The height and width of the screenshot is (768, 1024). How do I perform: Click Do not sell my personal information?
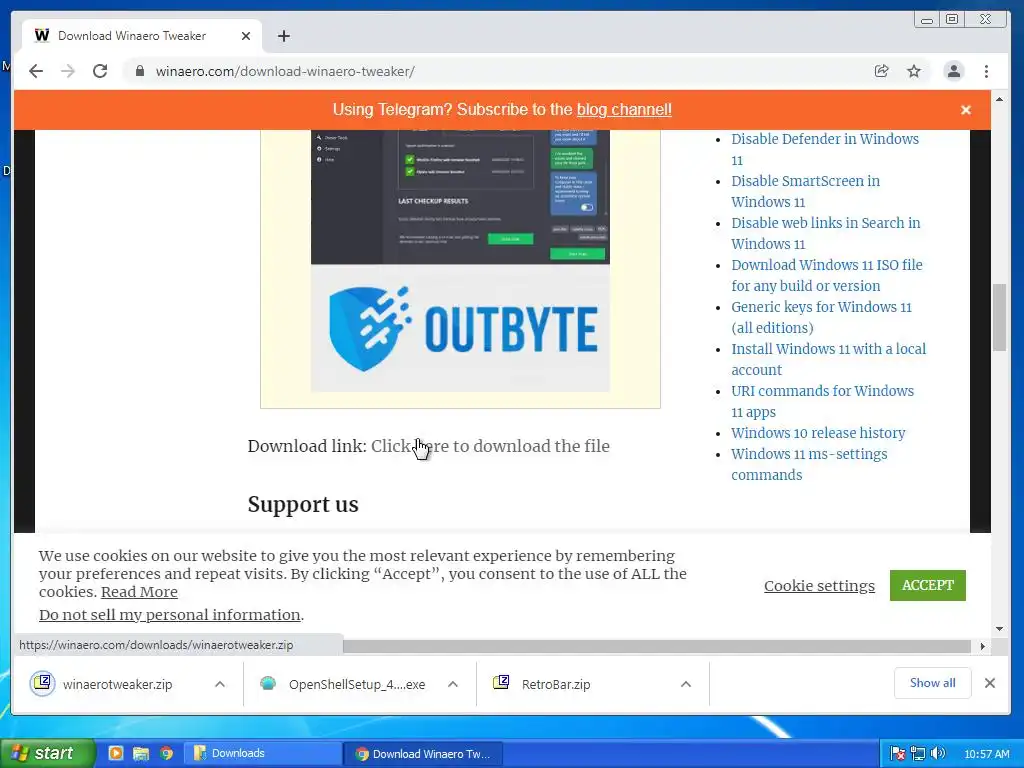coord(170,615)
